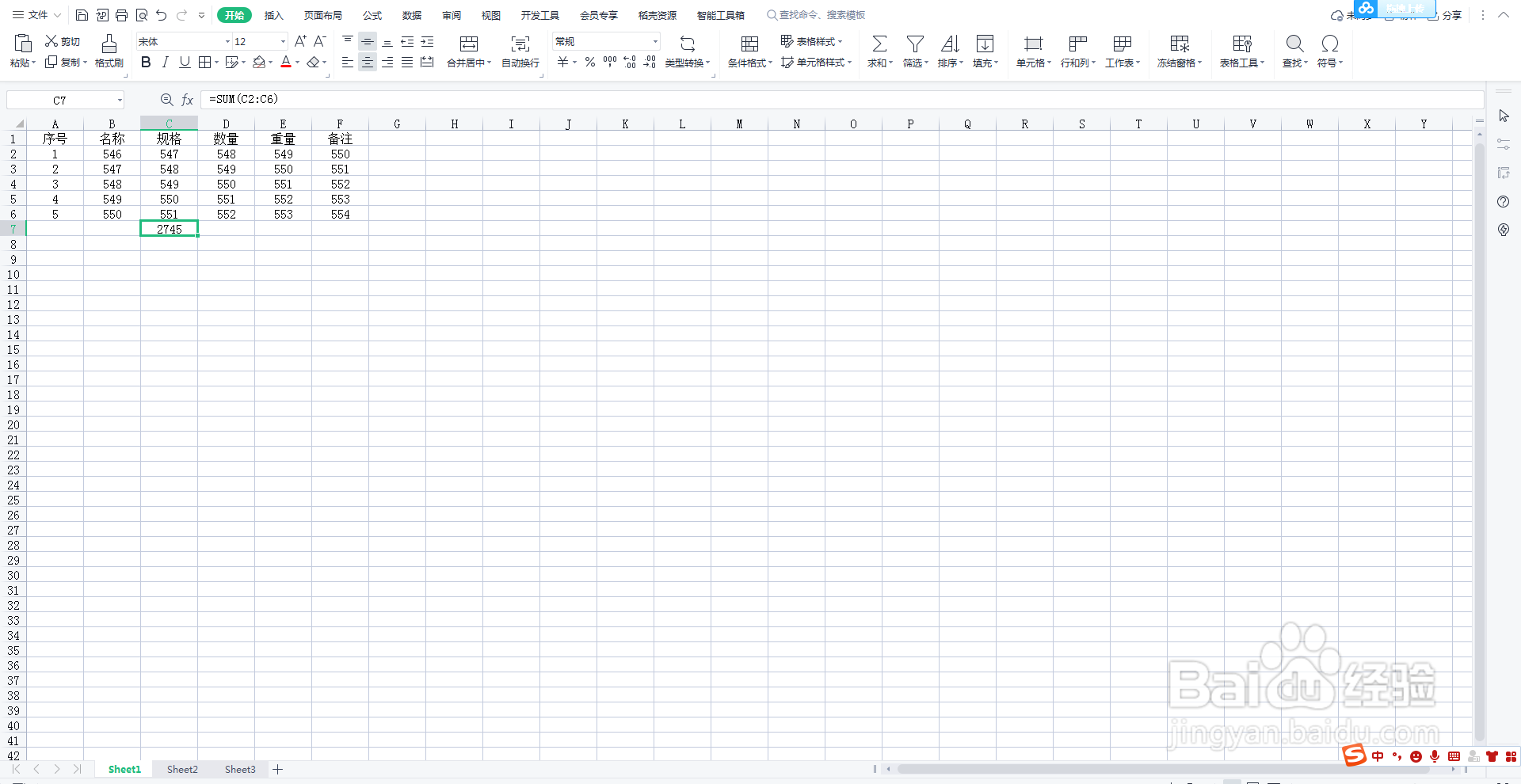Open Print Preview from quick access toolbar
Screen dimensions: 1521x784
142,15
